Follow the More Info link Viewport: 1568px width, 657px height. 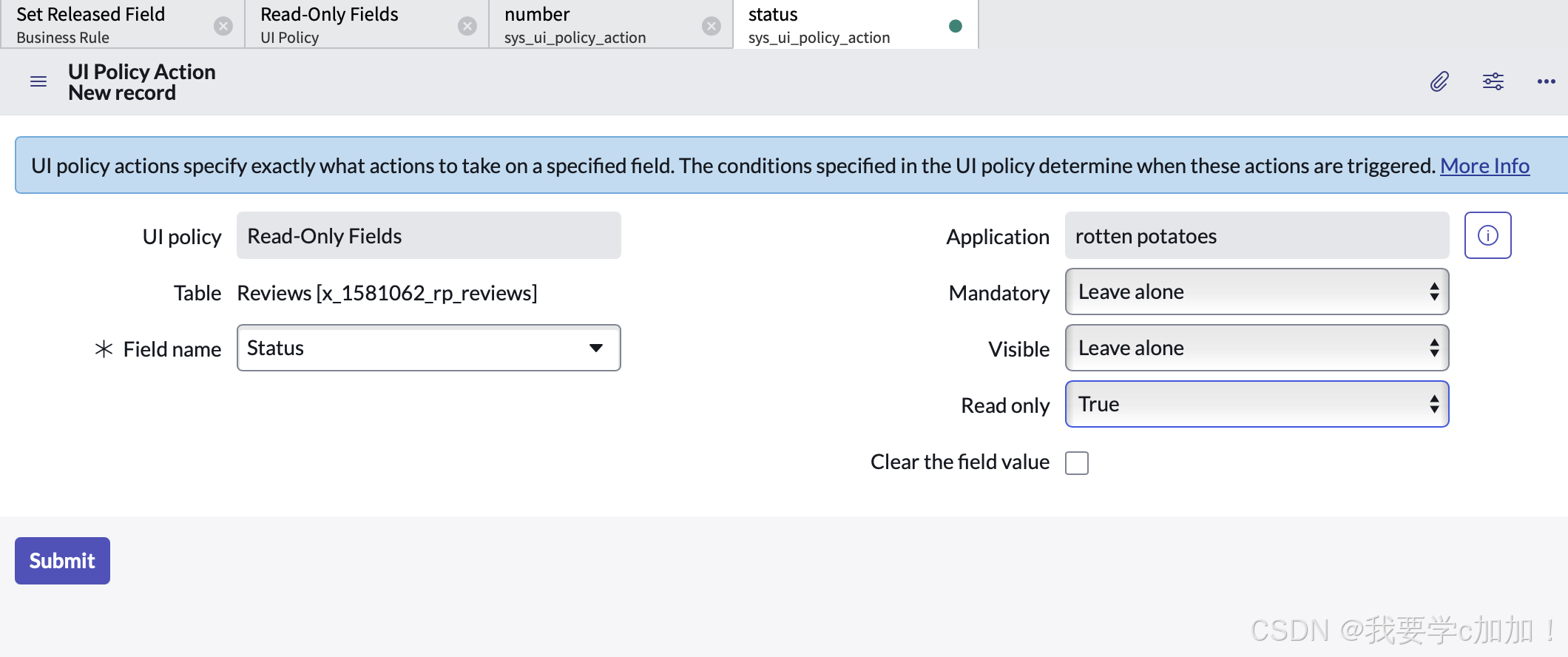1484,166
